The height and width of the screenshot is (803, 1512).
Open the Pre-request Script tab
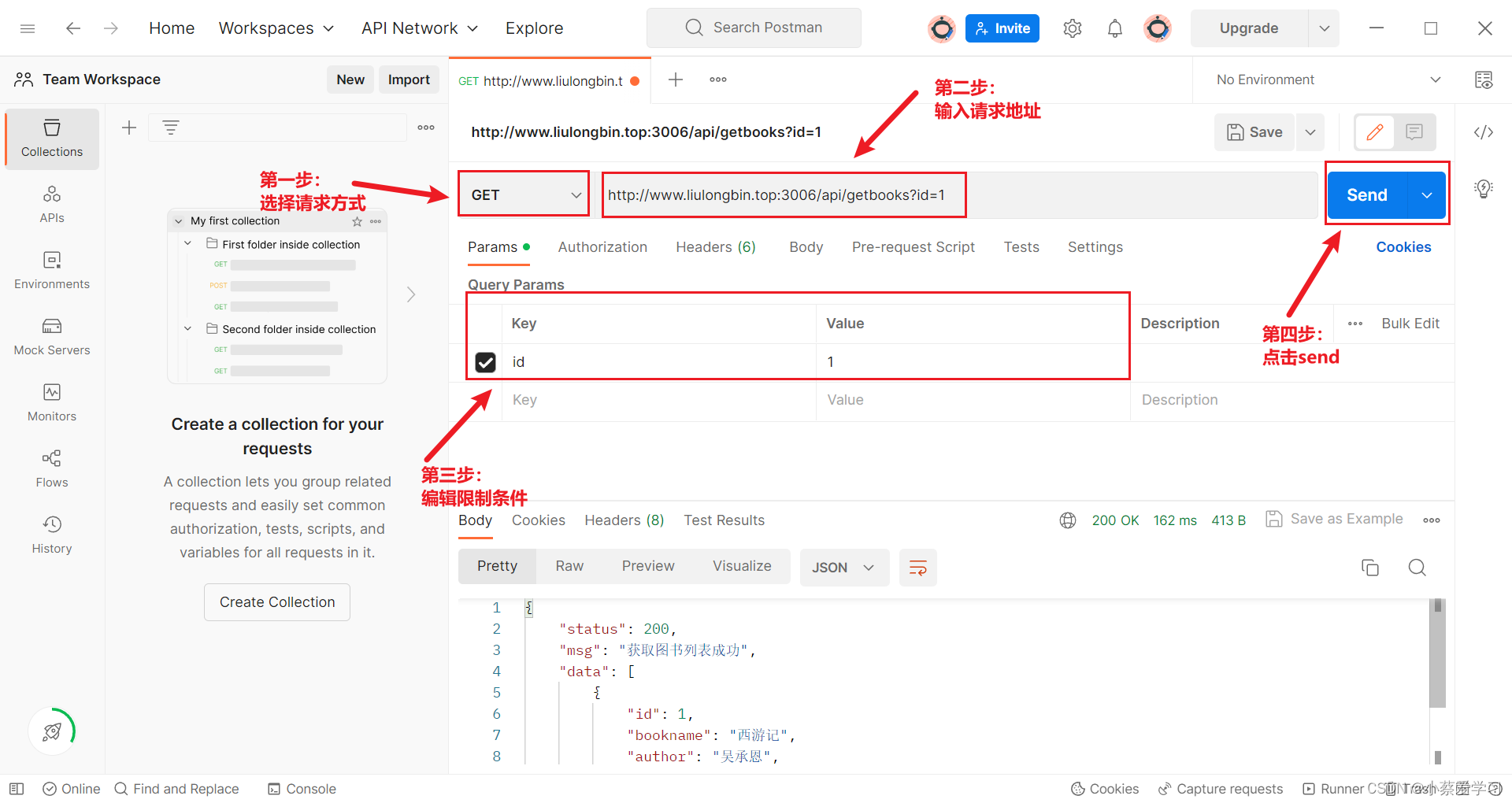(913, 247)
